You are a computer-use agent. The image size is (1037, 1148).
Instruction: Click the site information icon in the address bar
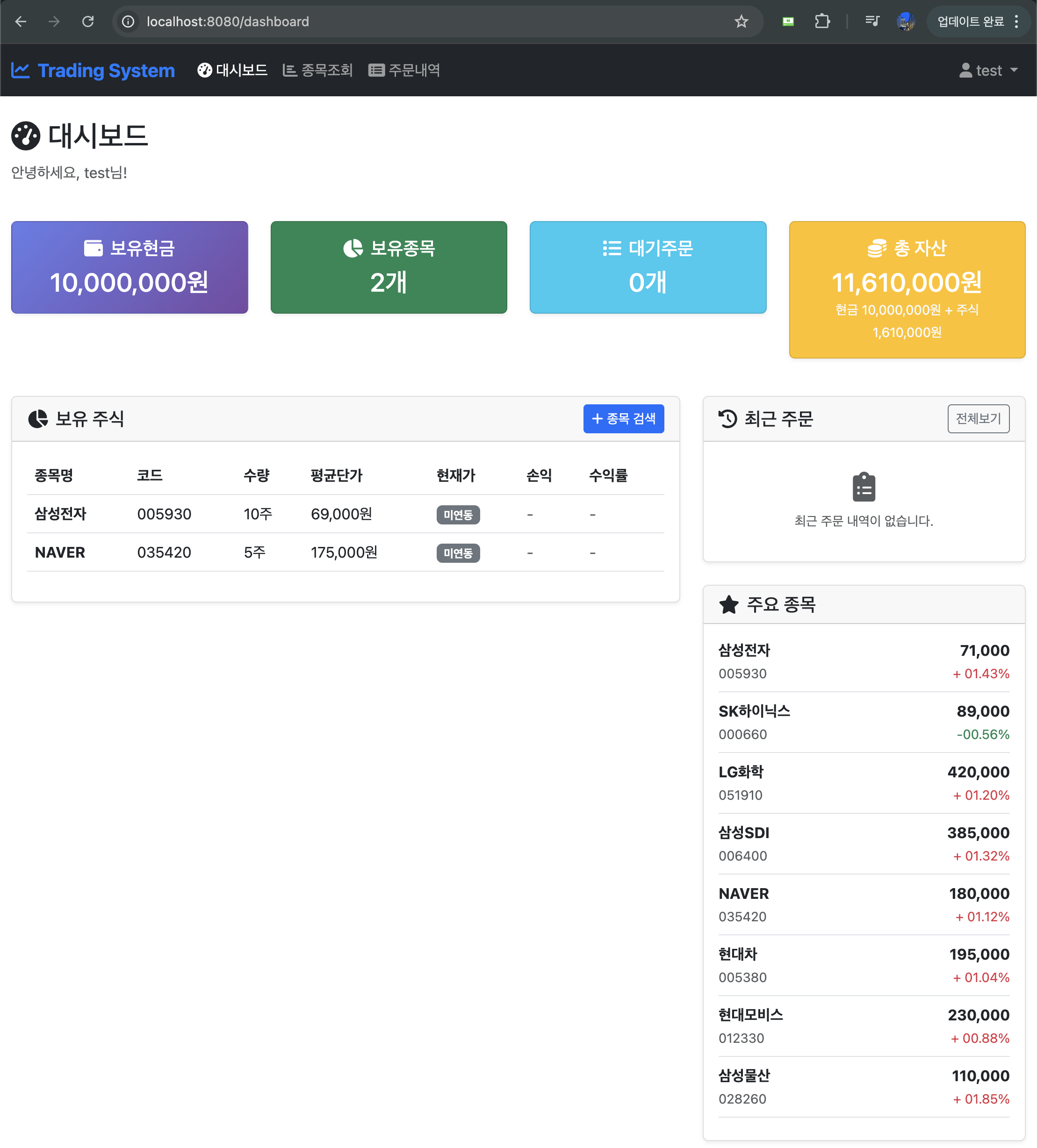(x=129, y=22)
